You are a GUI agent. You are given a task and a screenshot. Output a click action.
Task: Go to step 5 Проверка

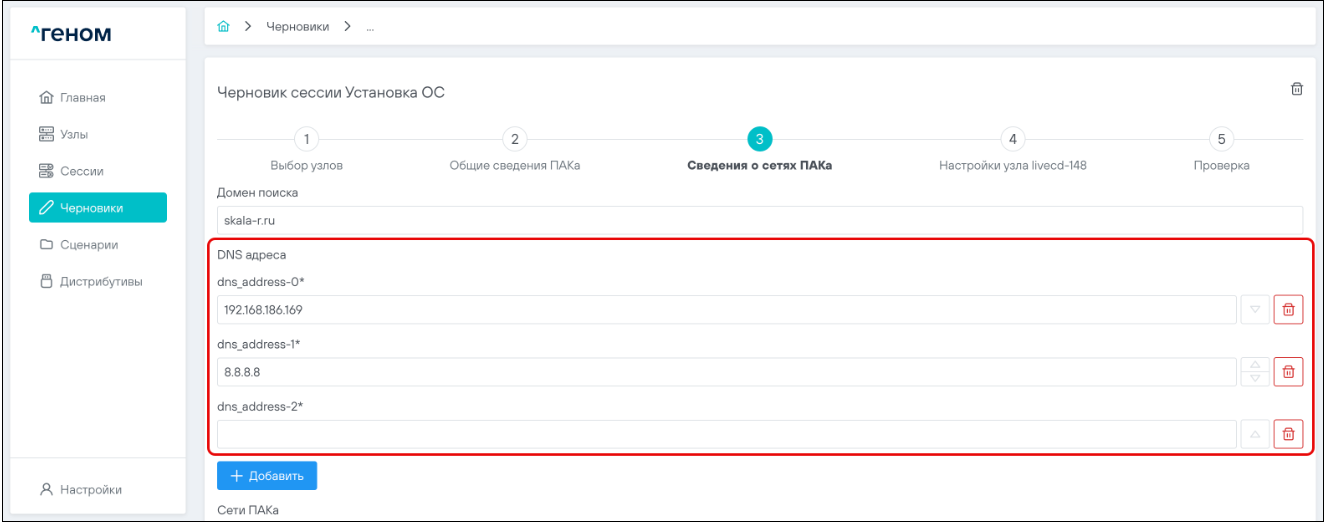coord(1221,140)
